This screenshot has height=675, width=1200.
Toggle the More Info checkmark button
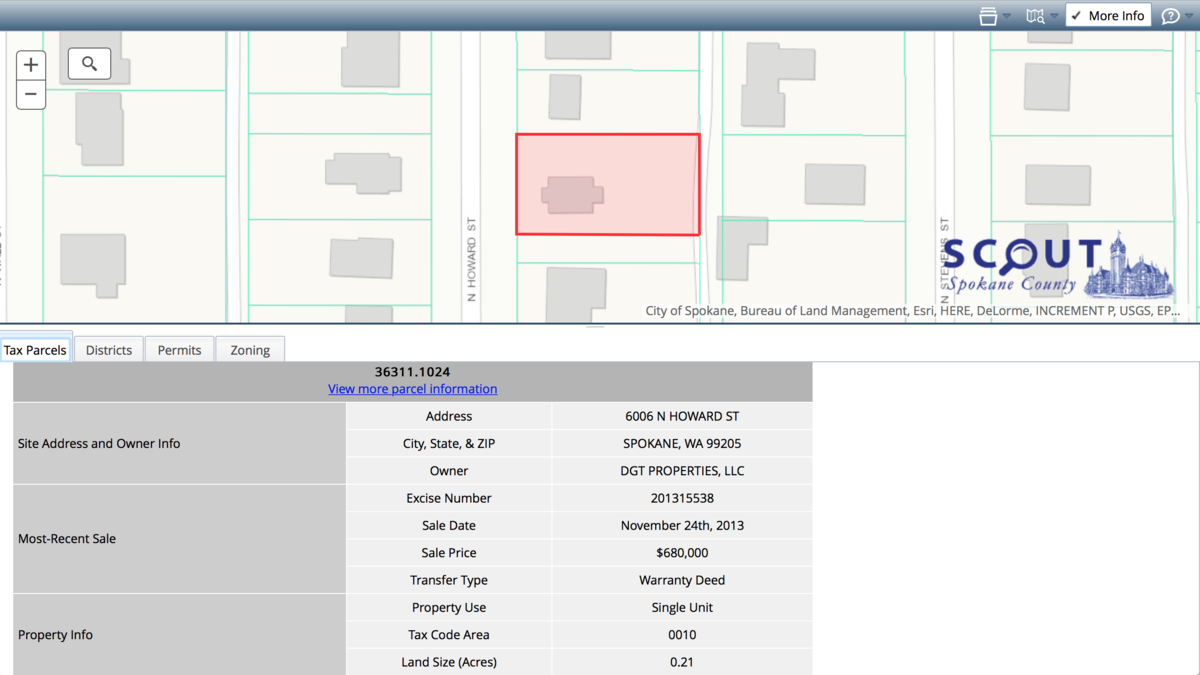(1108, 15)
